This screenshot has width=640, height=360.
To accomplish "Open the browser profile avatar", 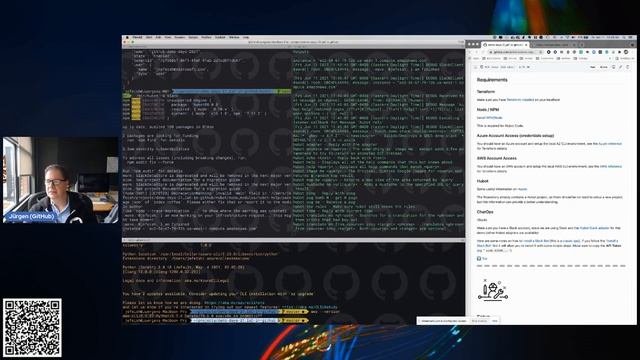I will [x=626, y=52].
